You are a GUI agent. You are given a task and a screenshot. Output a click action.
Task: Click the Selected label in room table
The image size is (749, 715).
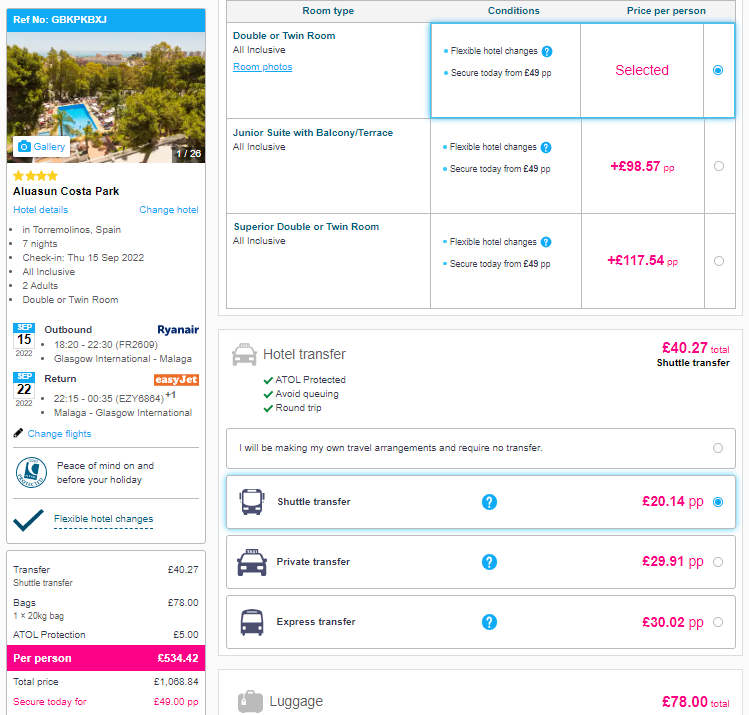pyautogui.click(x=642, y=70)
